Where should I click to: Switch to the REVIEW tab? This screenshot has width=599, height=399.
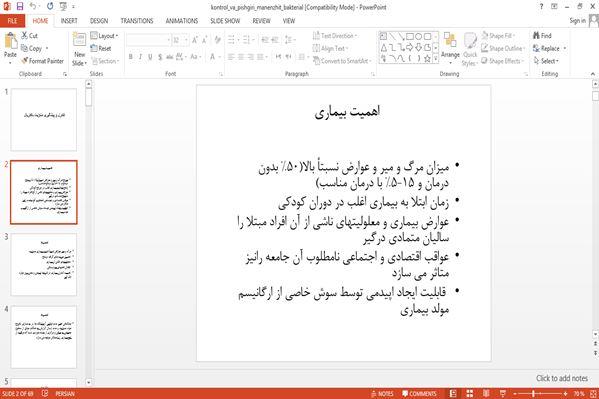(262, 21)
